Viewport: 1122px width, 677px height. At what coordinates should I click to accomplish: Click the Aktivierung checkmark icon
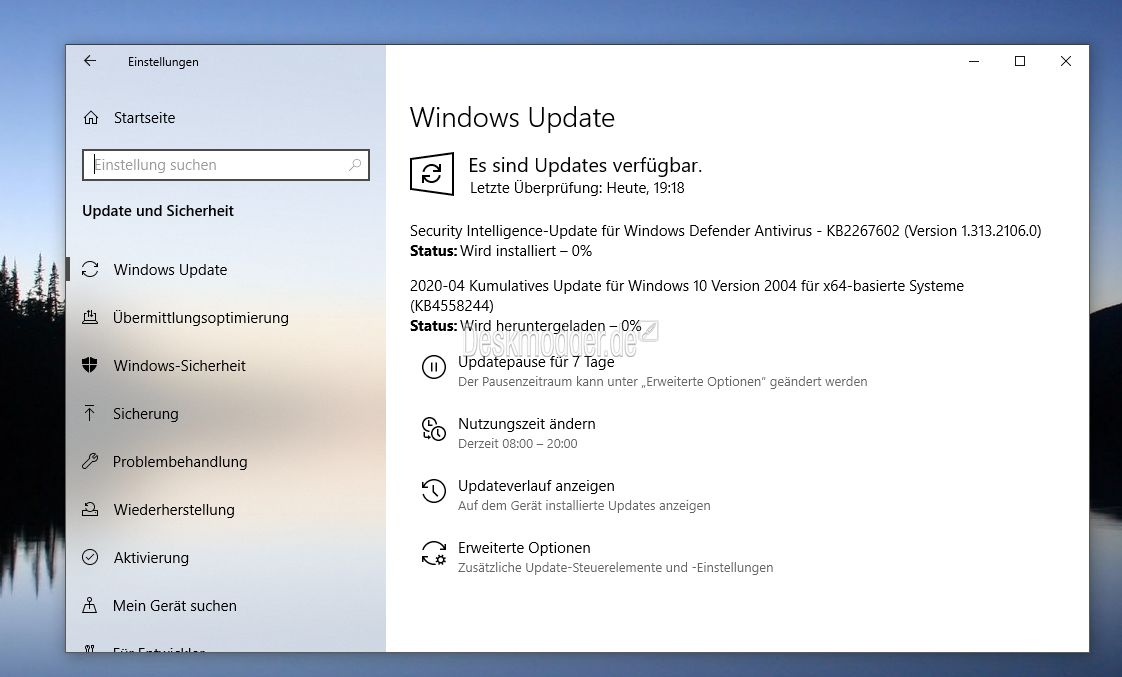[x=90, y=557]
